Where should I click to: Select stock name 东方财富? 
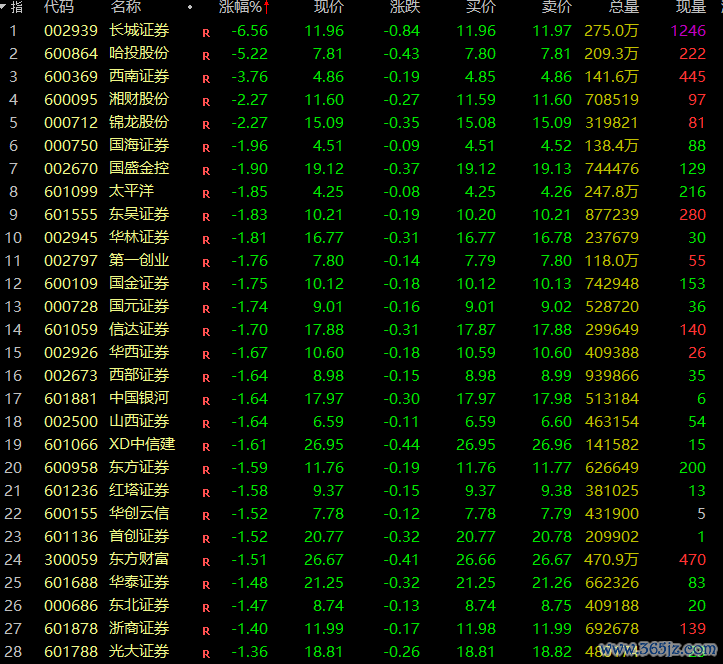139,559
